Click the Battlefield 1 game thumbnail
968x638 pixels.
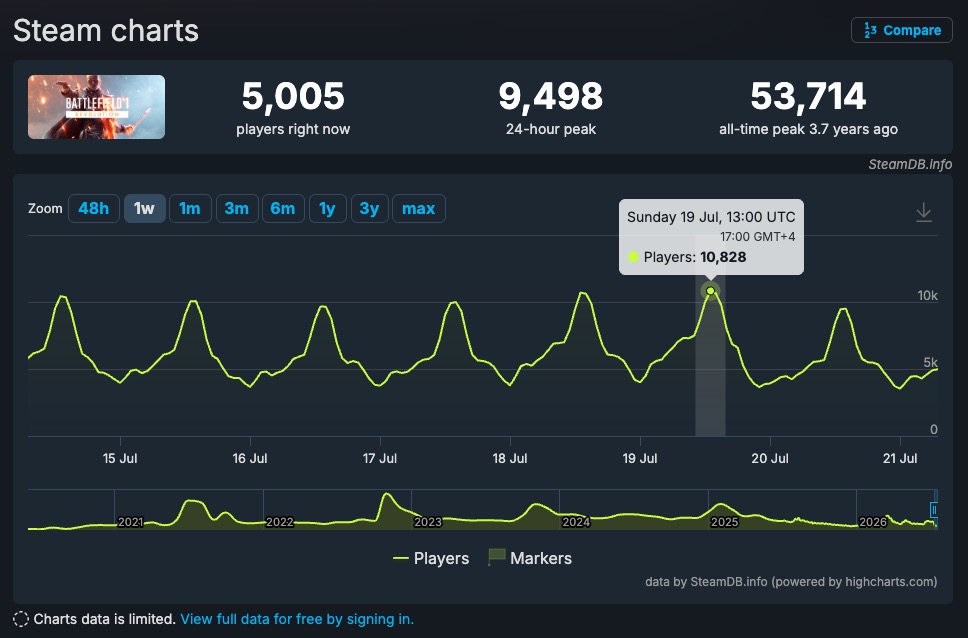96,107
